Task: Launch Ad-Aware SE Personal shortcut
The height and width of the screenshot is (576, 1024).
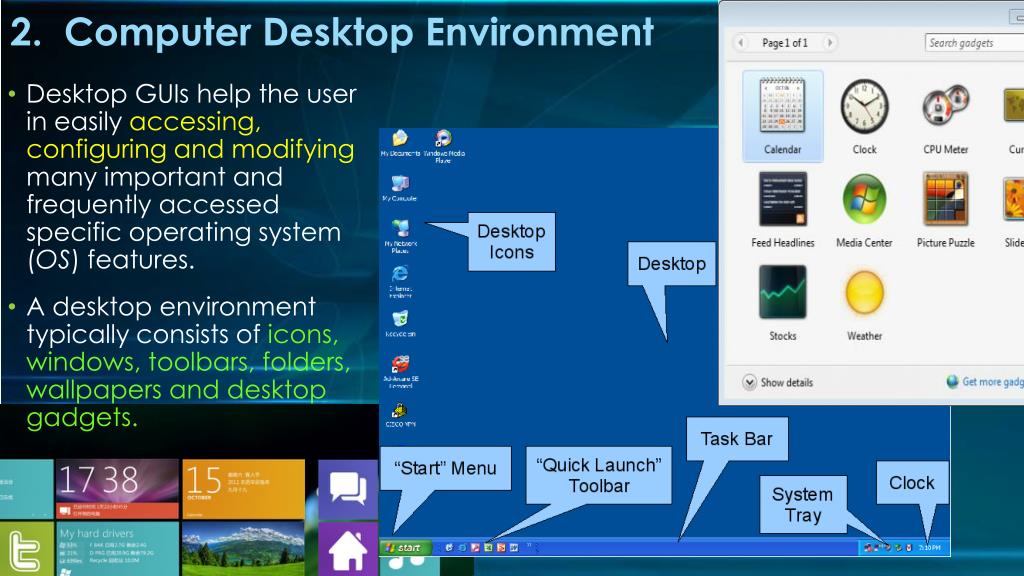Action: tap(400, 372)
